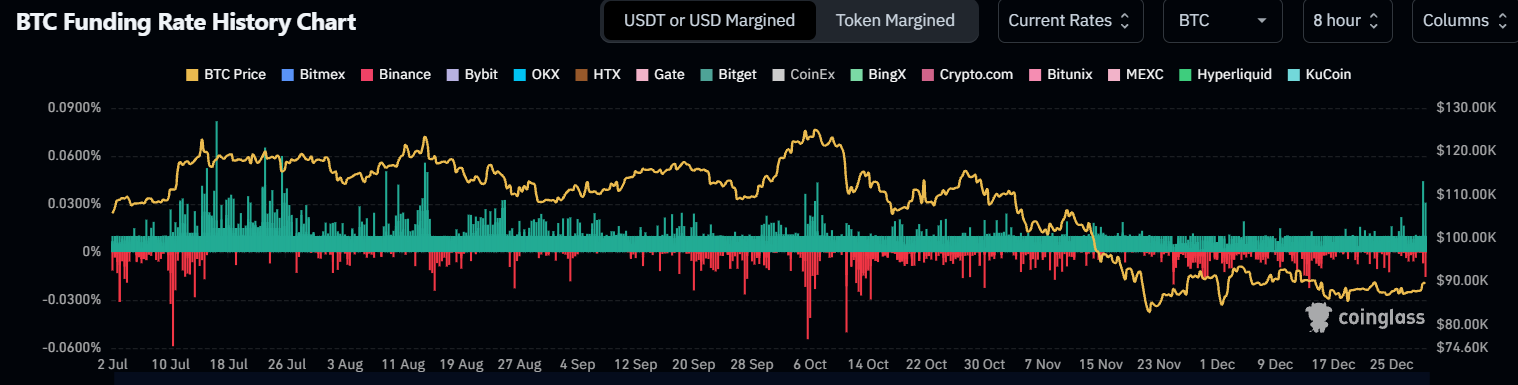Click the Bybit legend color swatch
This screenshot has height=385, width=1518.
(x=453, y=74)
